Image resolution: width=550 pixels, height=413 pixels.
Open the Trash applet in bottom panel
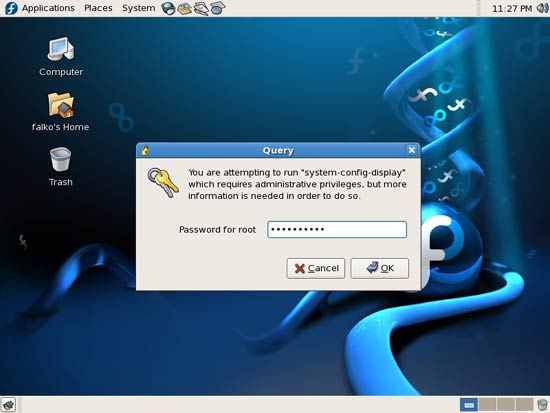[x=542, y=405]
